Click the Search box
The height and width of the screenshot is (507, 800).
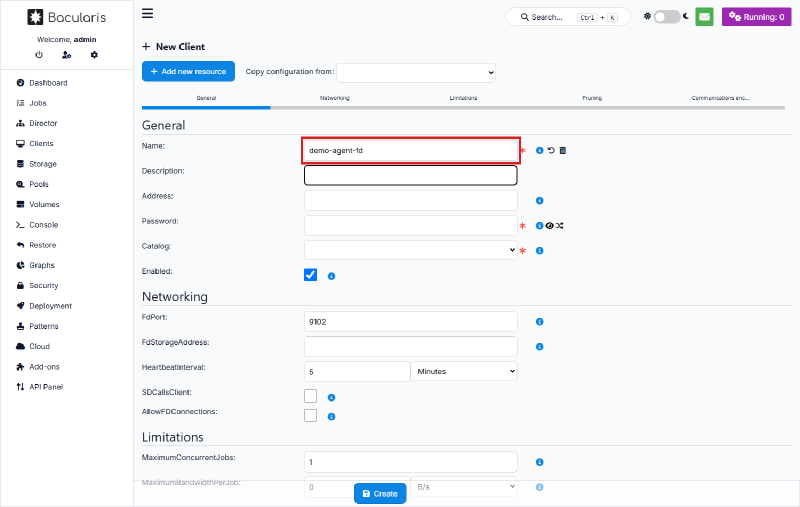[x=568, y=17]
